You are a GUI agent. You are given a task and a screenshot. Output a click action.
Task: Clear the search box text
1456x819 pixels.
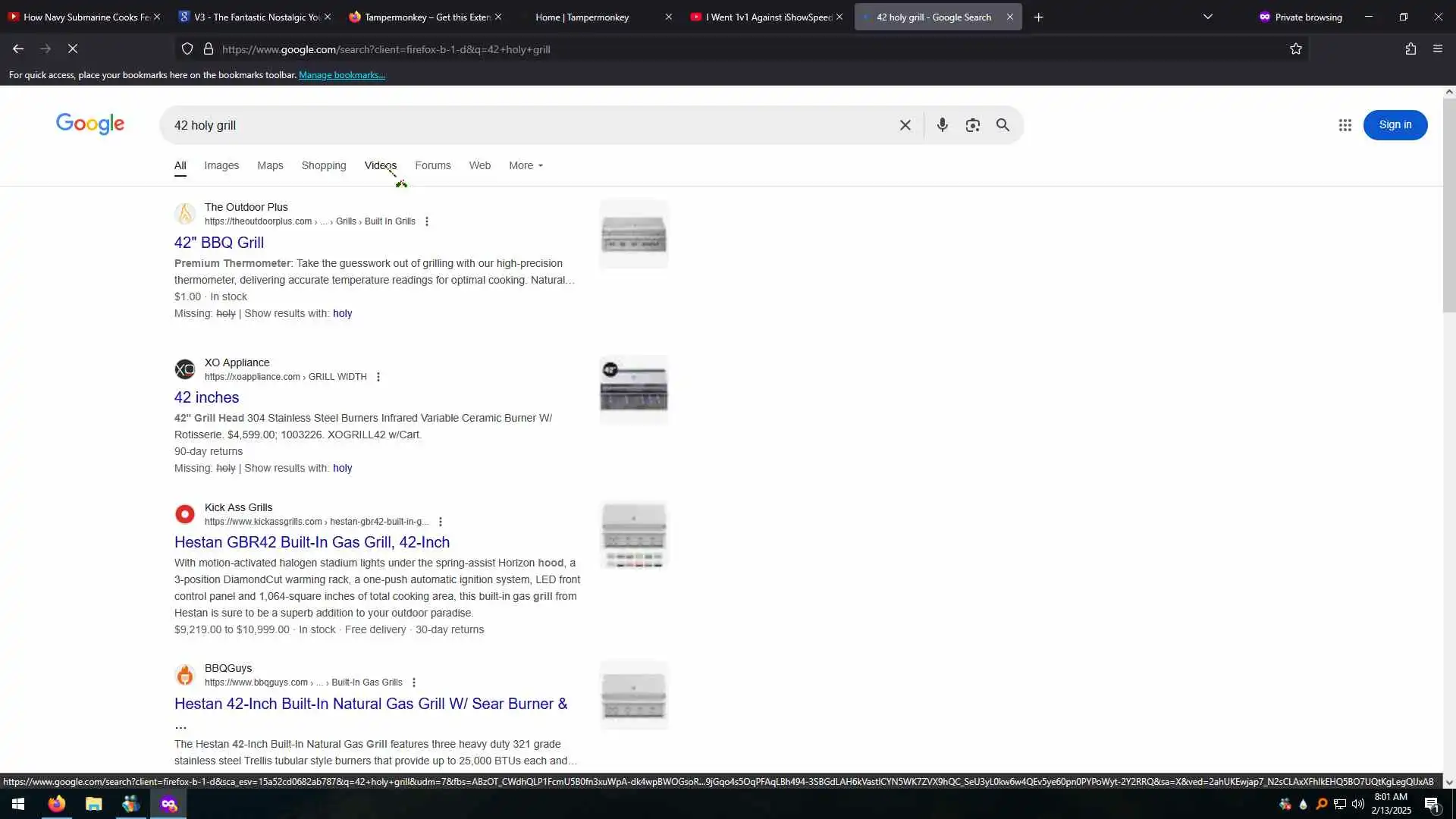click(905, 125)
